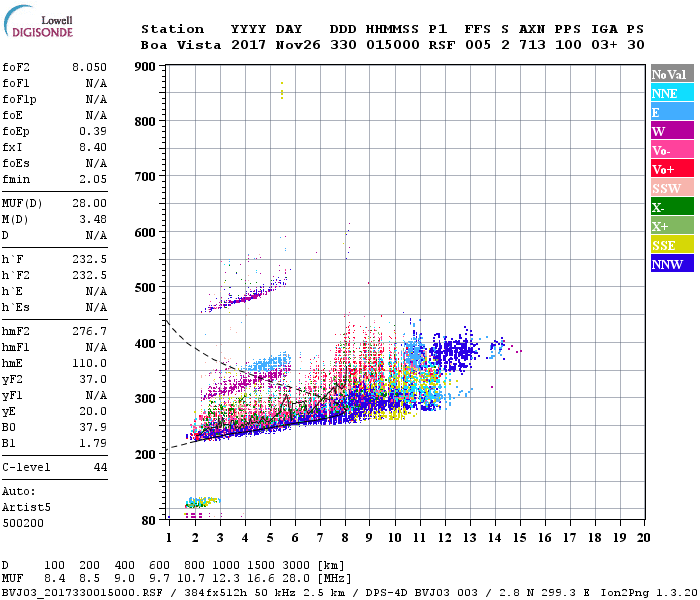
Task: Click the 20 MHz frequency axis label
Action: [x=643, y=538]
